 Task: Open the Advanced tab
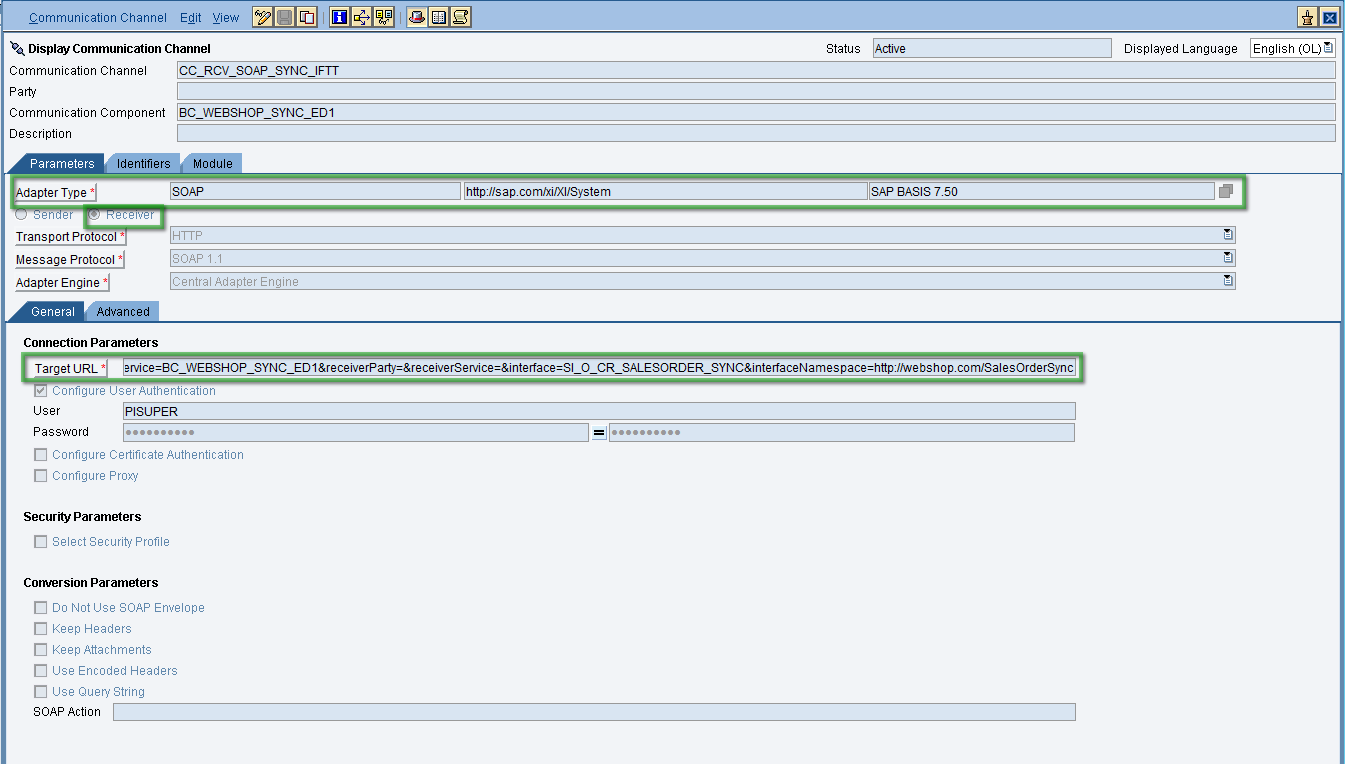pos(123,312)
